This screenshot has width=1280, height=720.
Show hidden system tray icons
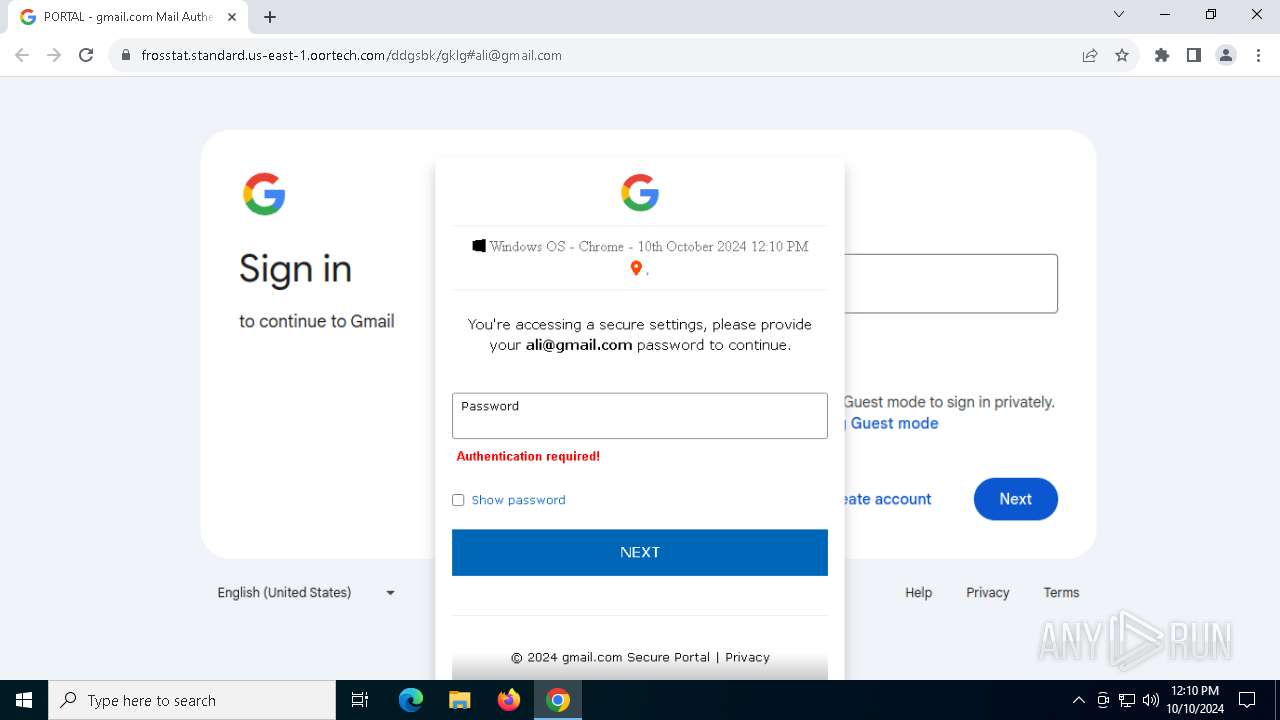[1078, 700]
